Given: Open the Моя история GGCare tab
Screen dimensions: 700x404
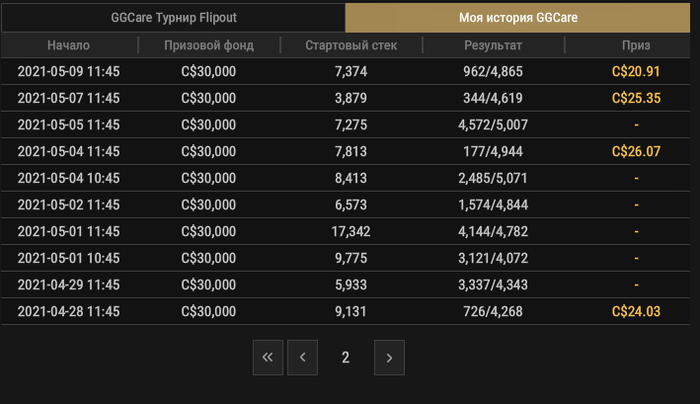Looking at the screenshot, I should click(x=520, y=18).
